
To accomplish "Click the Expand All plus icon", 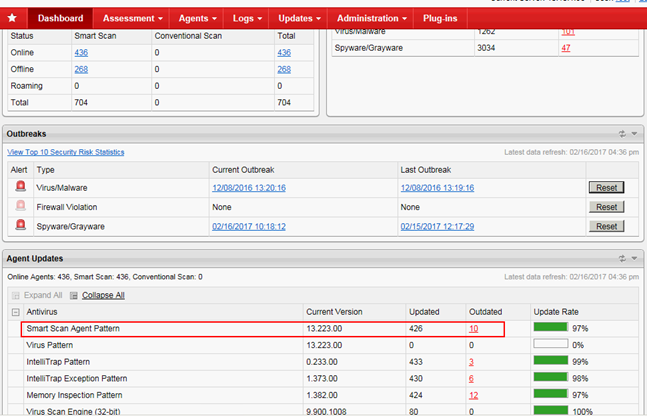I will 15,295.
